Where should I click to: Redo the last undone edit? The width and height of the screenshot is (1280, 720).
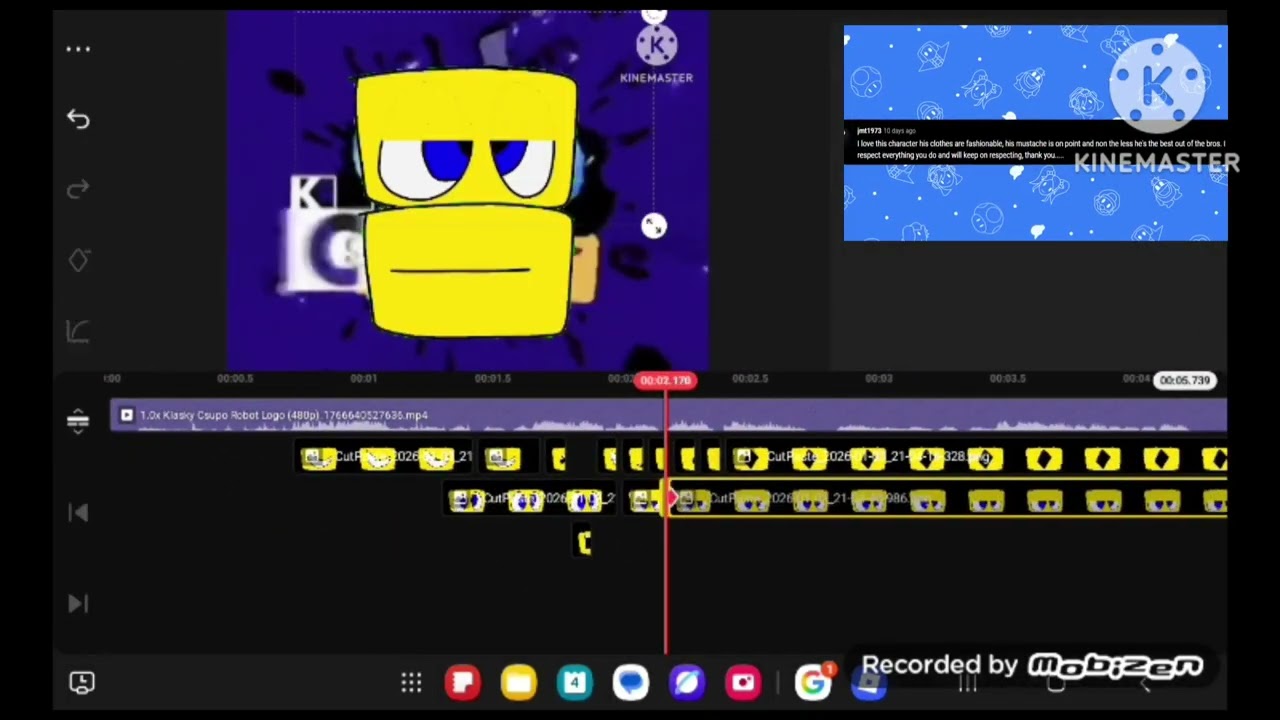(78, 190)
